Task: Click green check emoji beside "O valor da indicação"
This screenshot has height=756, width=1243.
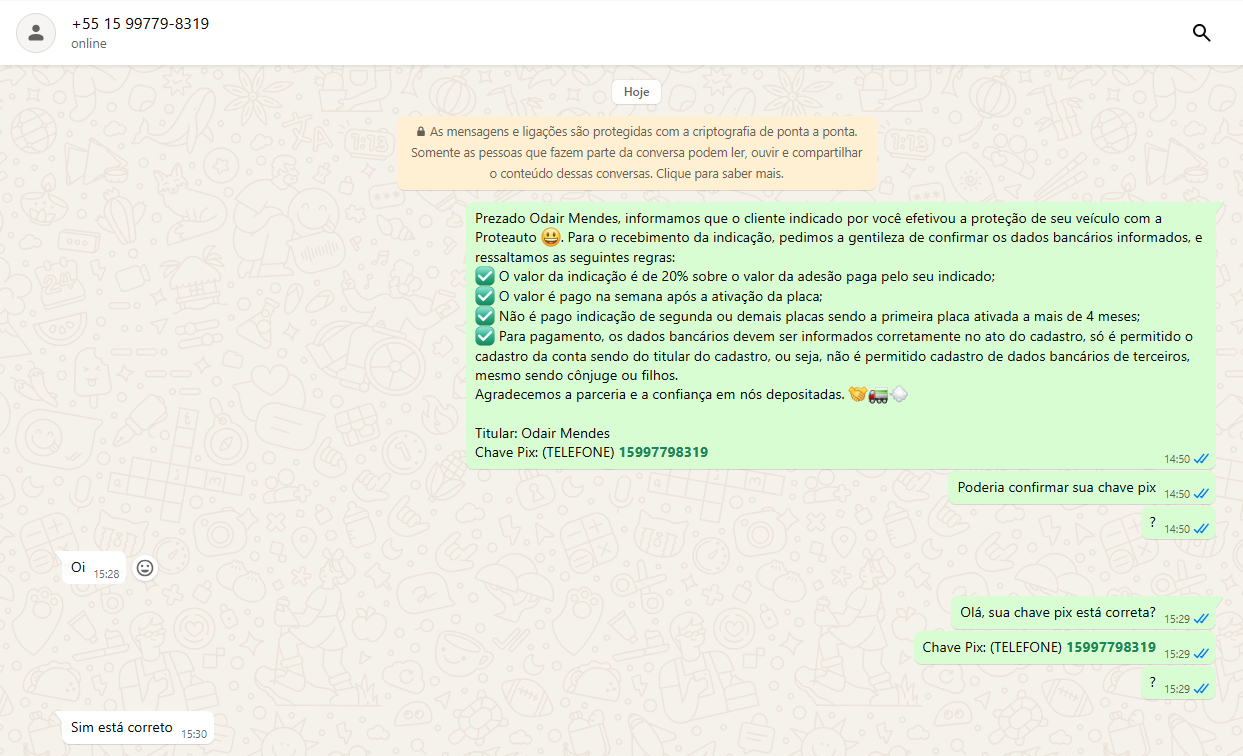Action: click(485, 277)
